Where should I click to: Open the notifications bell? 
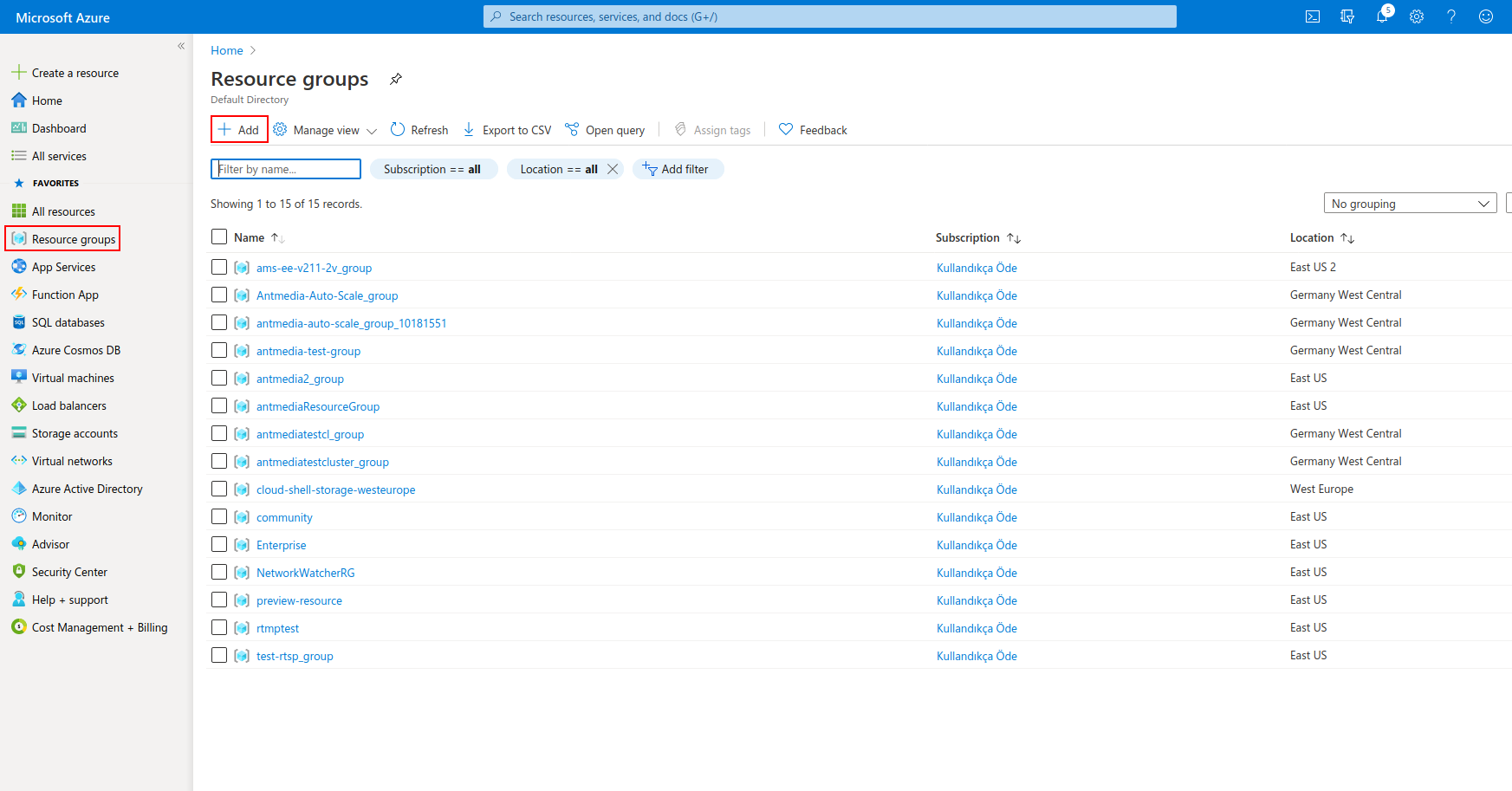point(1382,16)
